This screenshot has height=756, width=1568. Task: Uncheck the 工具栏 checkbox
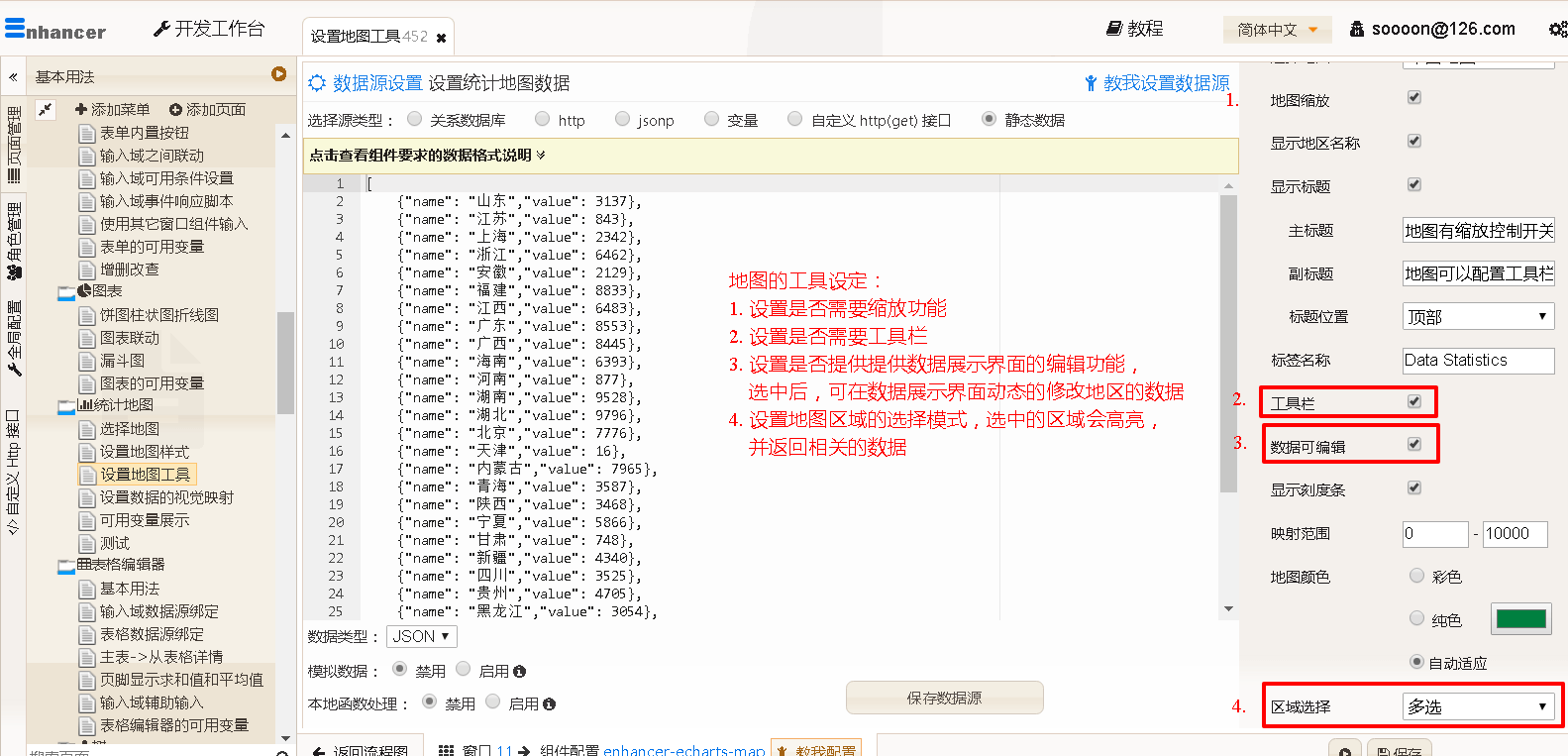1413,401
